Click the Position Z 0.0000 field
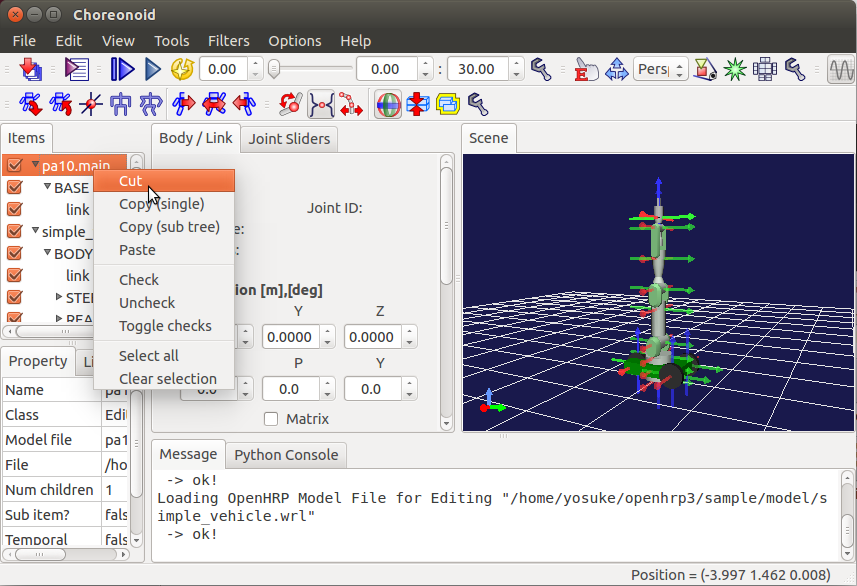Screen dimensions: 857x586 point(373,337)
